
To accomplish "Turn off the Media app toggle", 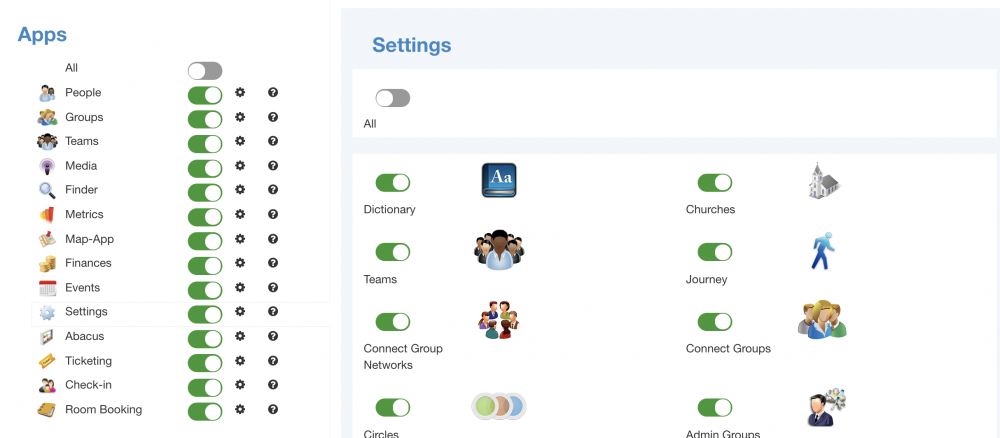I will click(x=205, y=168).
